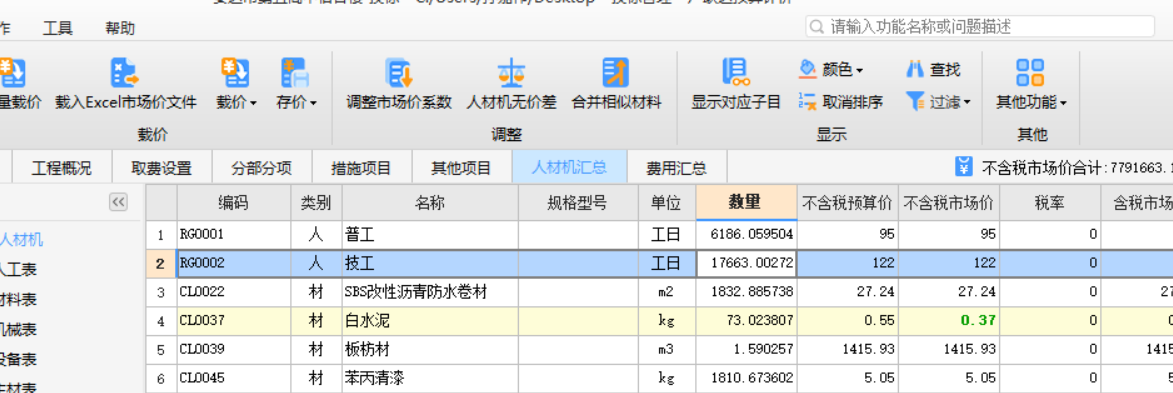Viewport: 1173px width, 393px height.
Task: Open the 工具 menu
Action: click(58, 28)
